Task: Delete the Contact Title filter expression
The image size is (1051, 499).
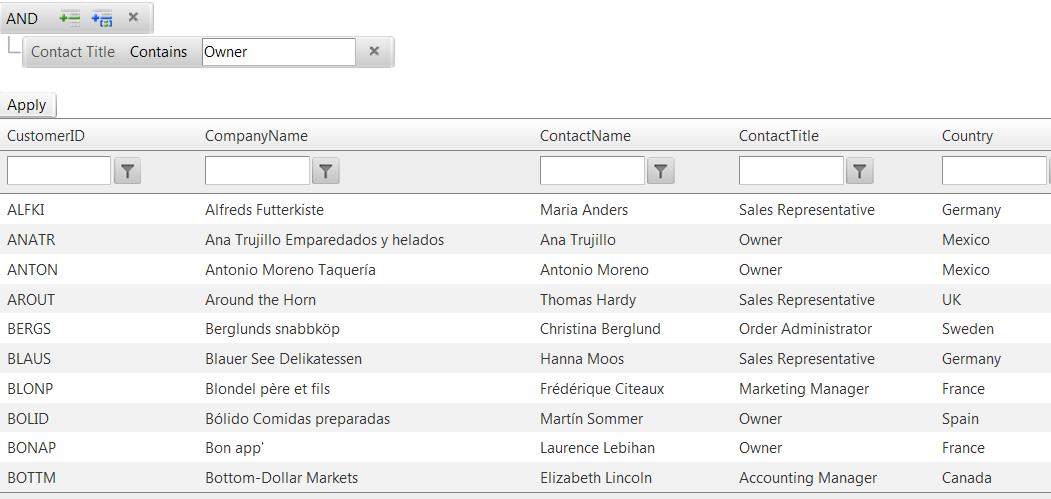Action: (374, 51)
